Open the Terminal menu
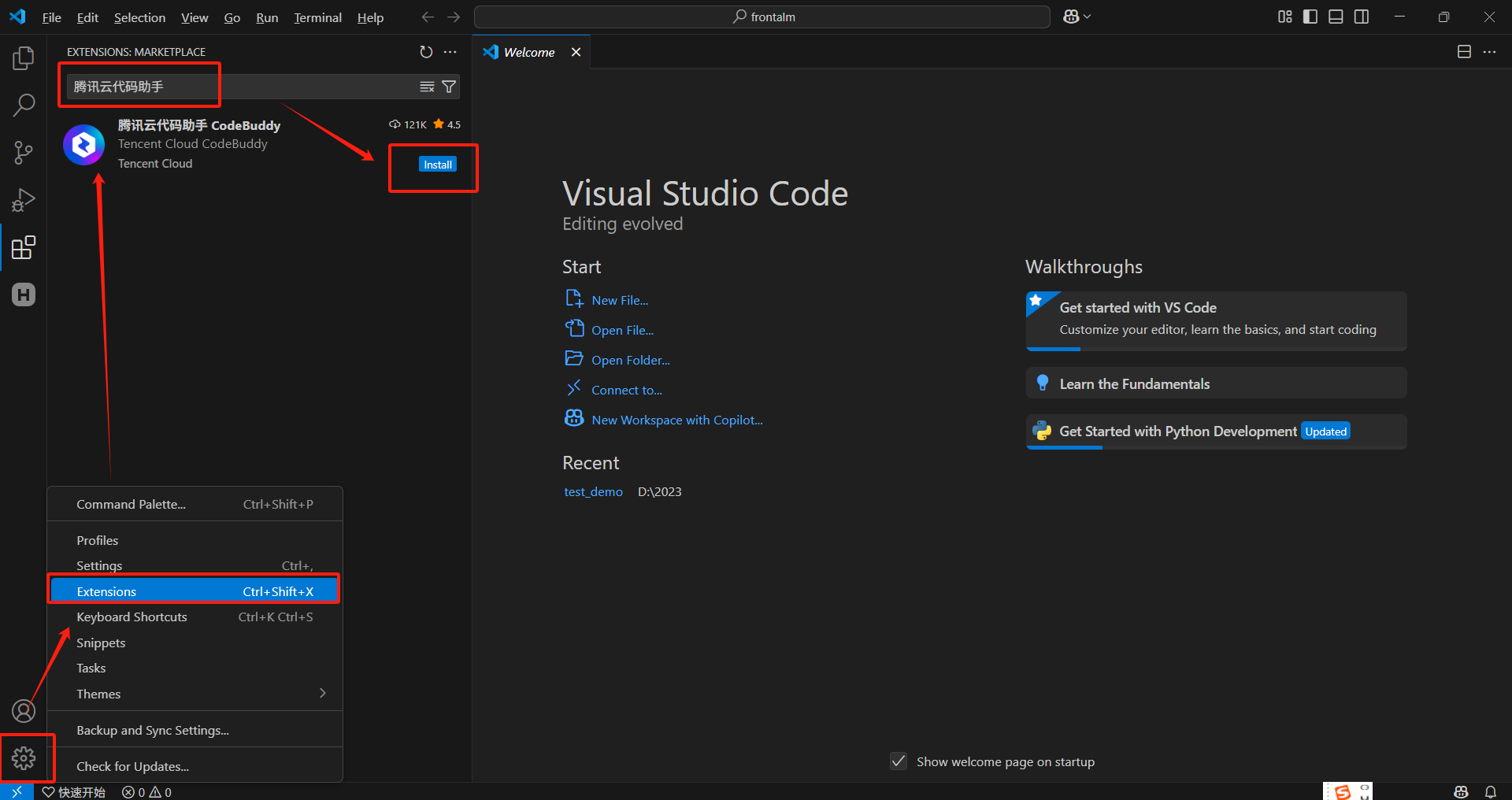Image resolution: width=1512 pixels, height=800 pixels. click(317, 17)
